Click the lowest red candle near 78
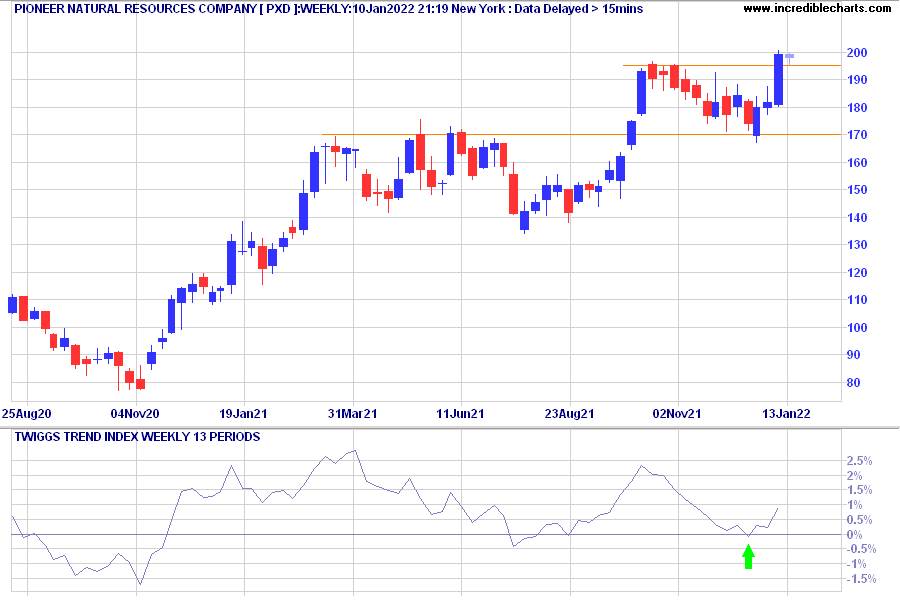This screenshot has width=900, height=600. coord(141,384)
